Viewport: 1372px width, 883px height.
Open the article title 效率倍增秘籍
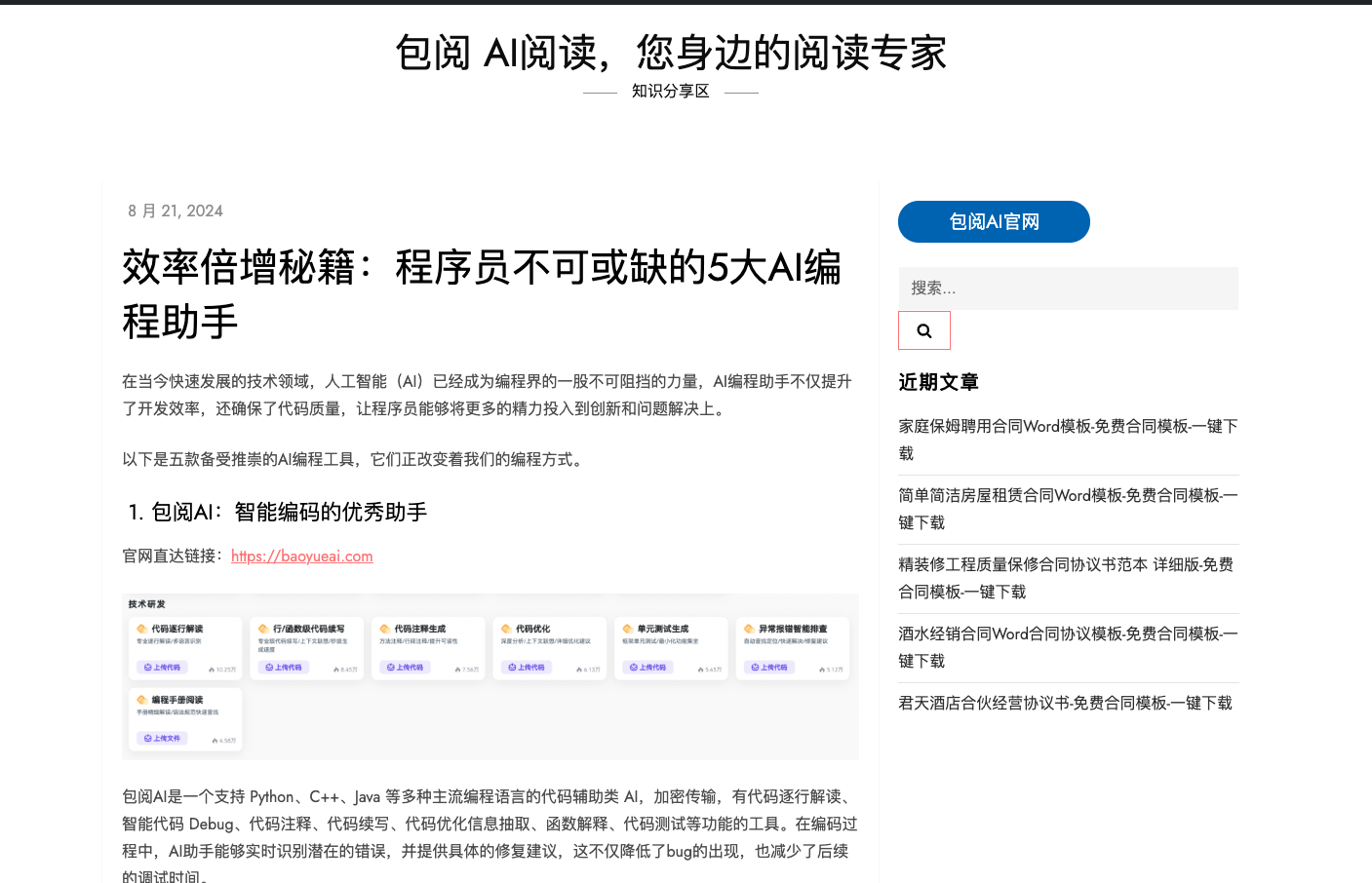pyautogui.click(x=482, y=294)
